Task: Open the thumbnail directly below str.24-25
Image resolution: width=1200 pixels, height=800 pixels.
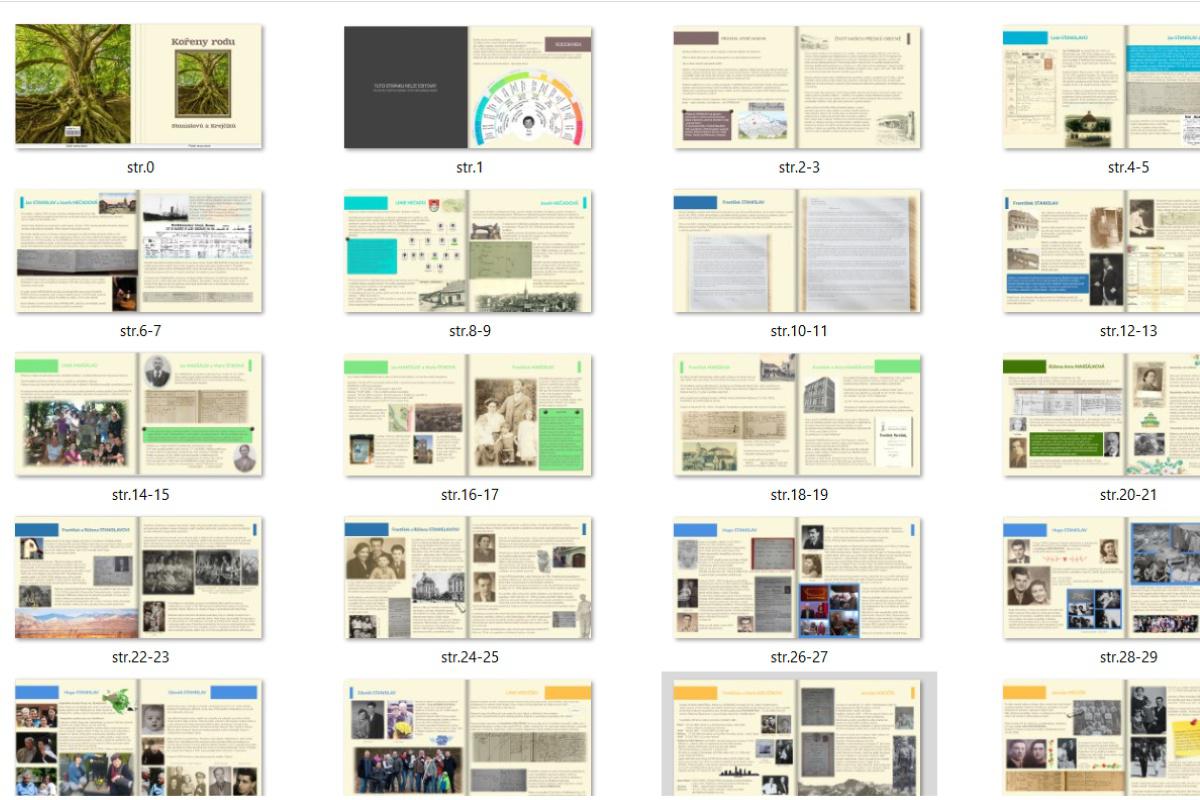Action: [468, 738]
